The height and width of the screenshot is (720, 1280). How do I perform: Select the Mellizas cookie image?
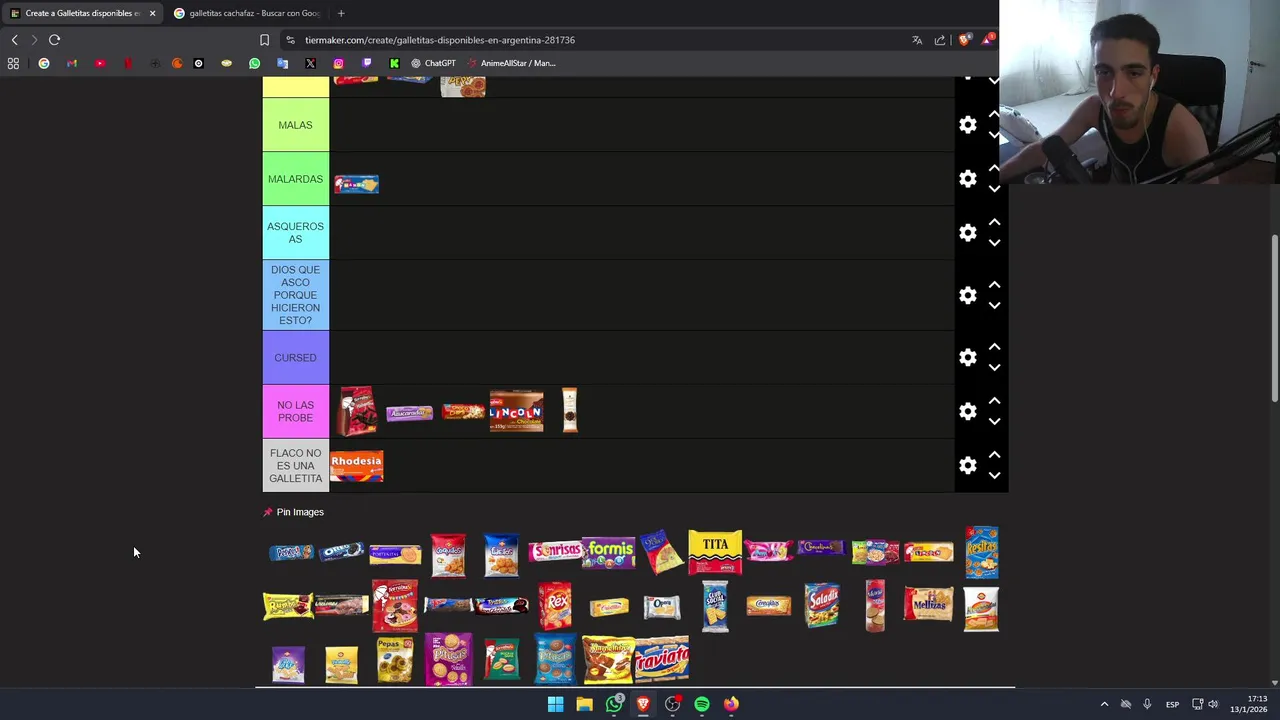928,605
